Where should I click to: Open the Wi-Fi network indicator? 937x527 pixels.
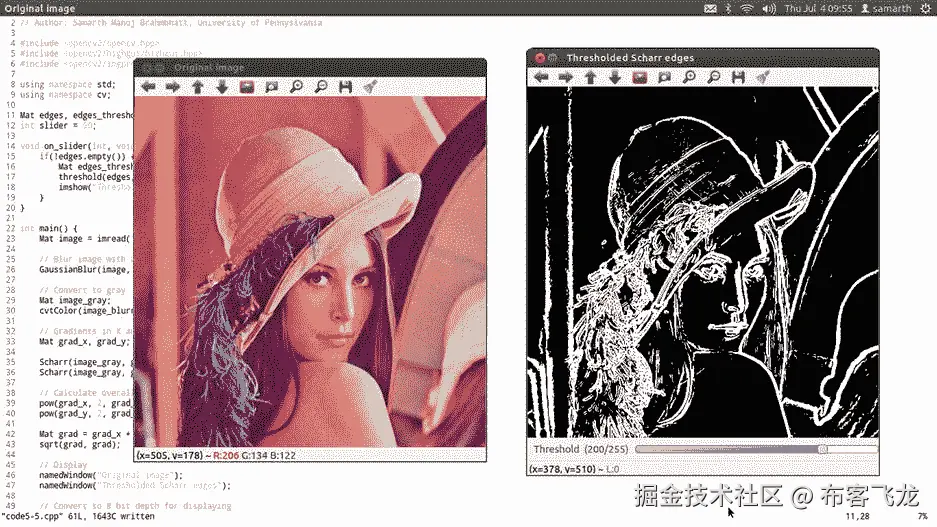[747, 8]
